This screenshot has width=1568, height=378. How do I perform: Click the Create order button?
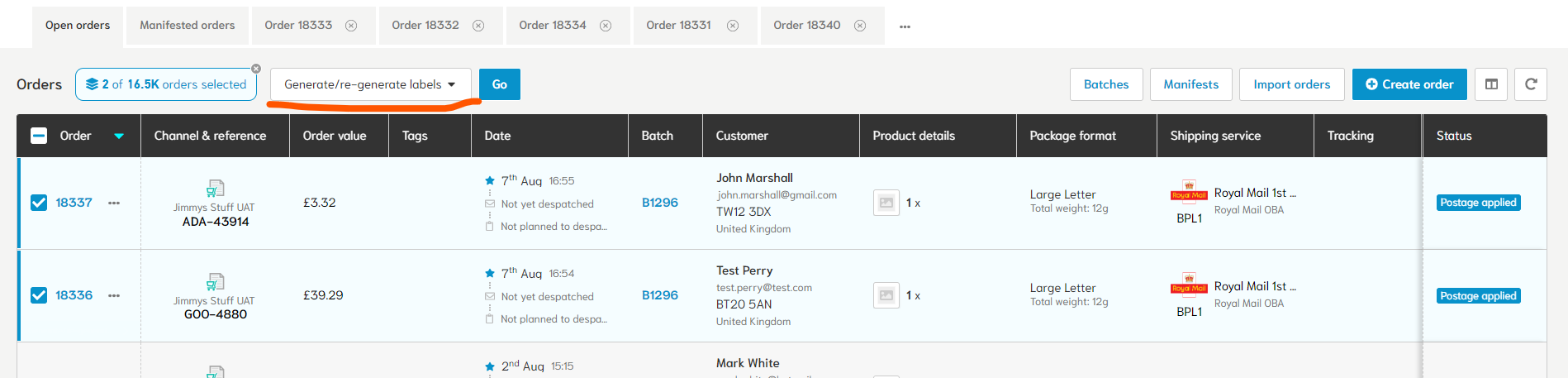click(1409, 84)
